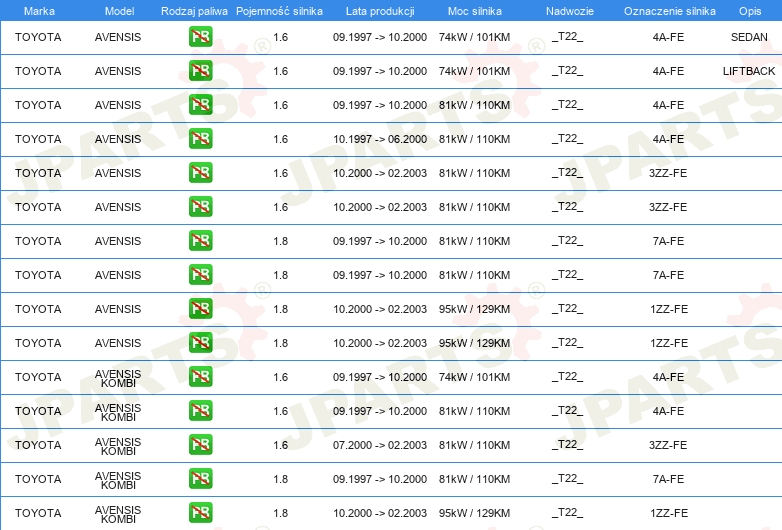Click AVENSIS KOMBI in the 74kW row
The height and width of the screenshot is (530, 782).
coord(118,378)
